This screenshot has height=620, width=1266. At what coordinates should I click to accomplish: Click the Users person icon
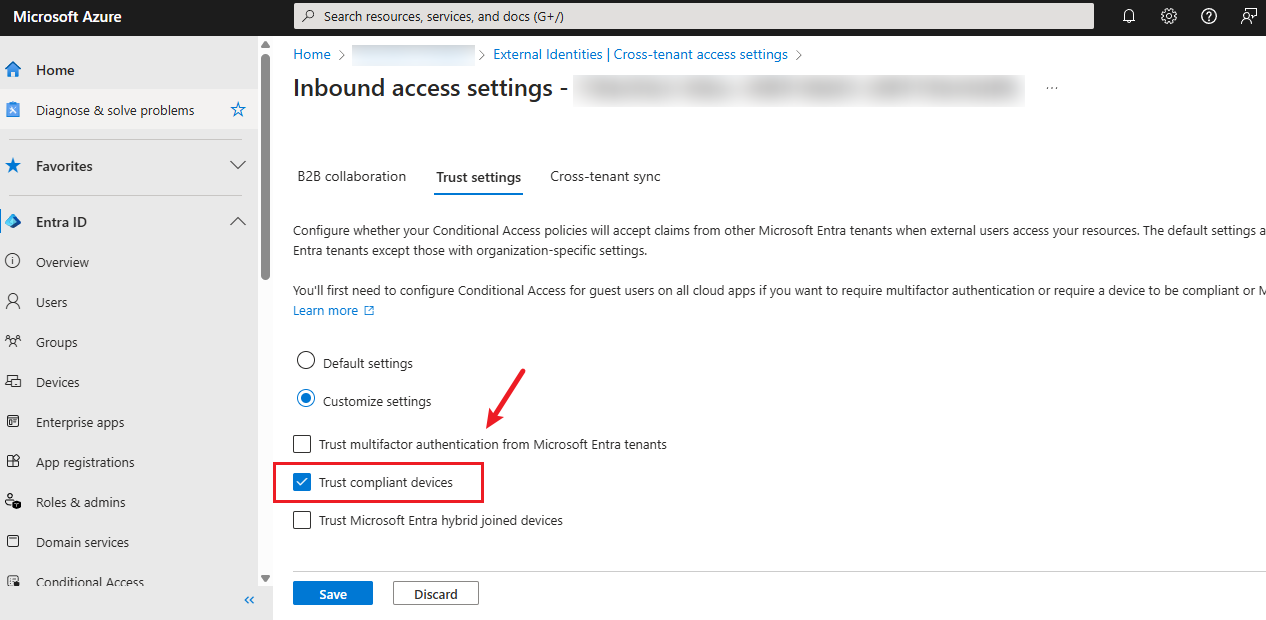[13, 302]
